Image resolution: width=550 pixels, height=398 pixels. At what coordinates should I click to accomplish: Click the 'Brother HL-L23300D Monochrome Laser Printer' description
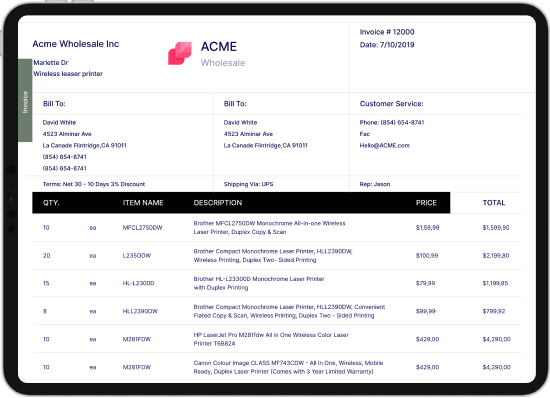pos(259,283)
